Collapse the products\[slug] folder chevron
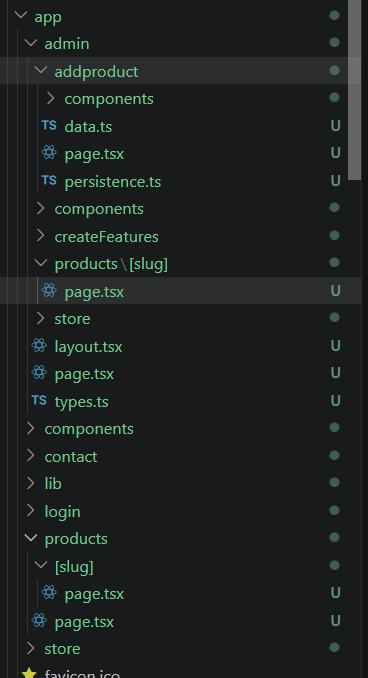Screen dimensions: 368x678 pyautogui.click(x=41, y=263)
